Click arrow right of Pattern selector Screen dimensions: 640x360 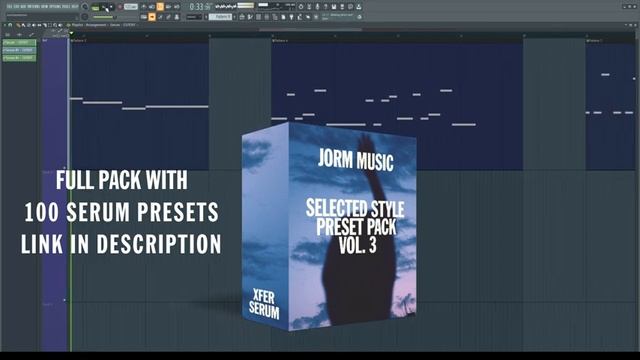click(x=234, y=17)
